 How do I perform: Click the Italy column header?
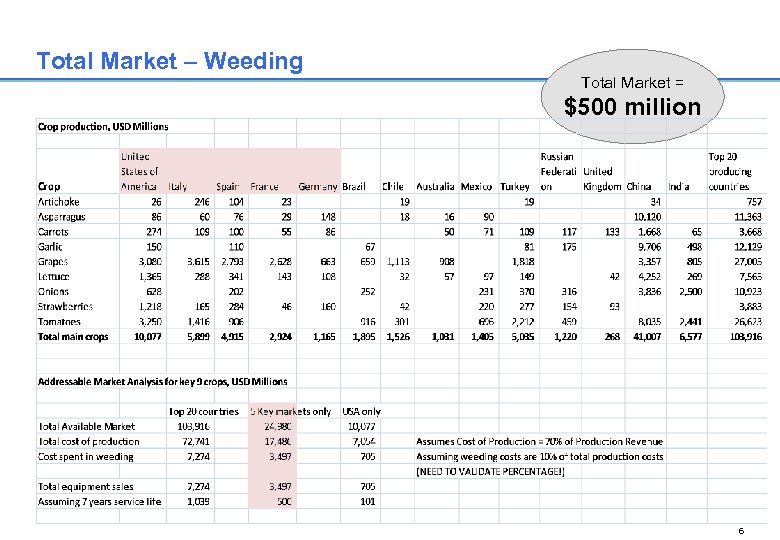[178, 186]
